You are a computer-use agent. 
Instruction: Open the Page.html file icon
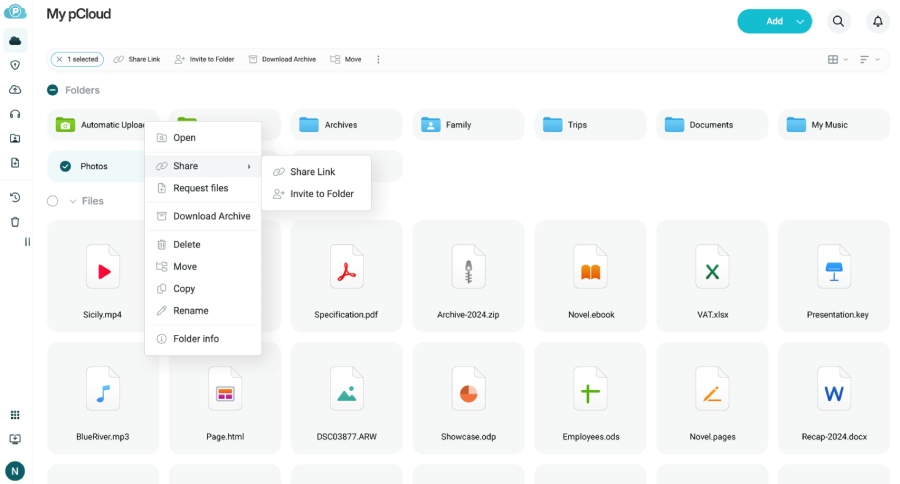click(225, 389)
